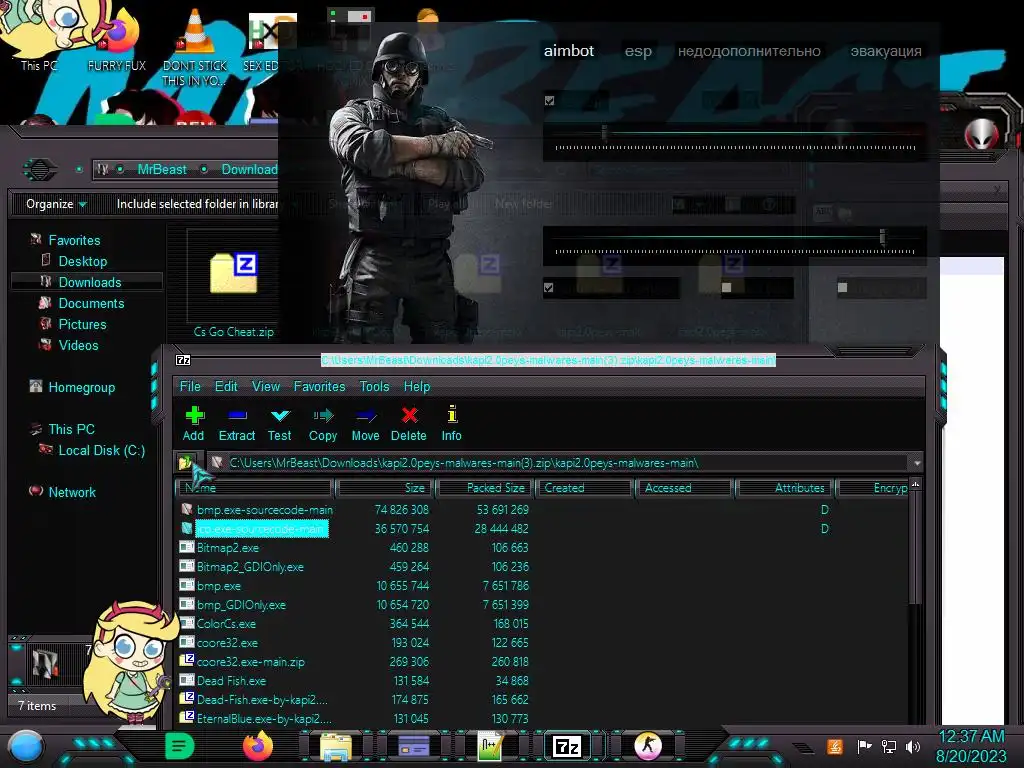Select Documents in Explorer sidebar
The width and height of the screenshot is (1024, 768).
coord(91,303)
